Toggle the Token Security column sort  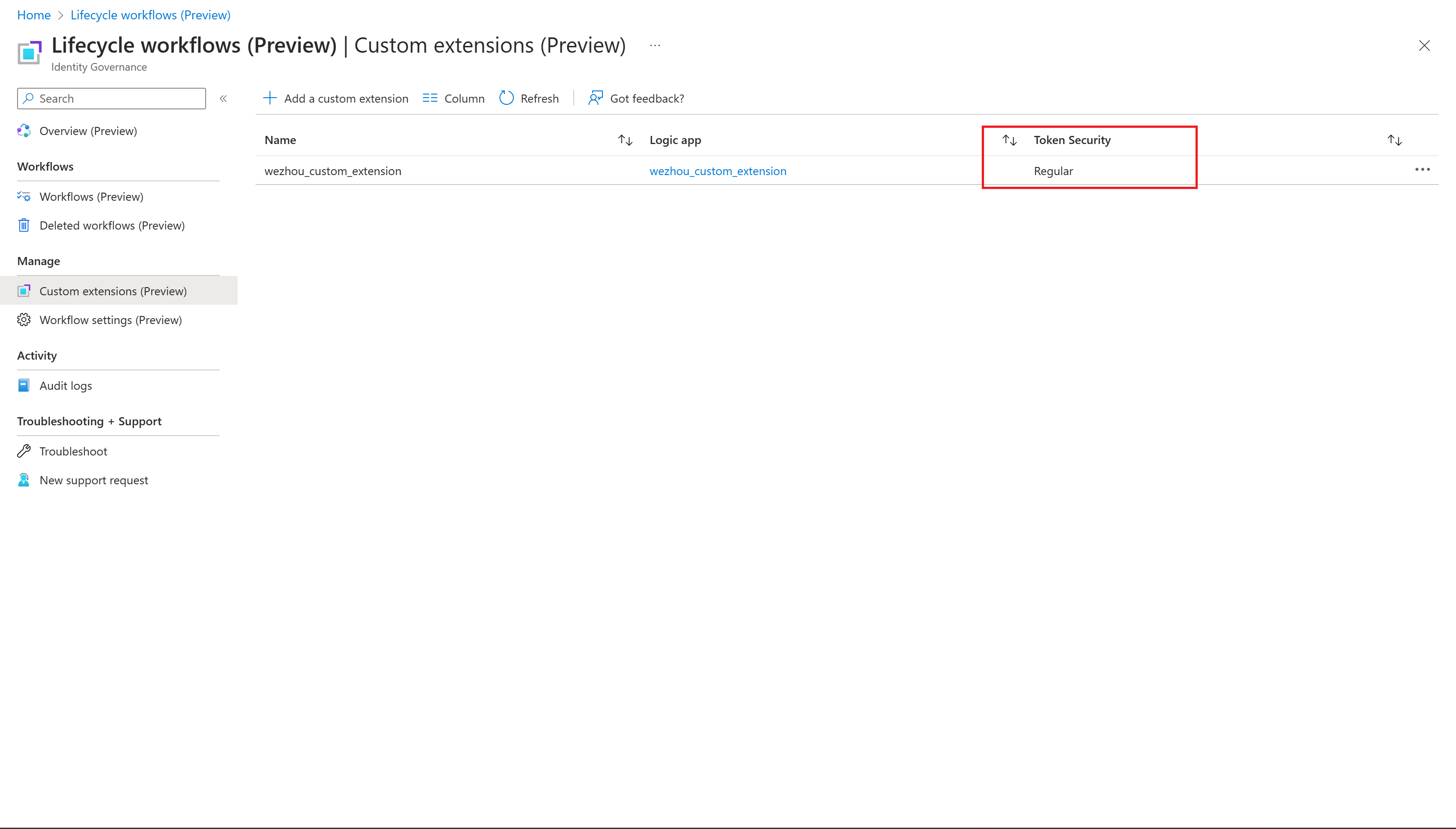[x=1010, y=139]
